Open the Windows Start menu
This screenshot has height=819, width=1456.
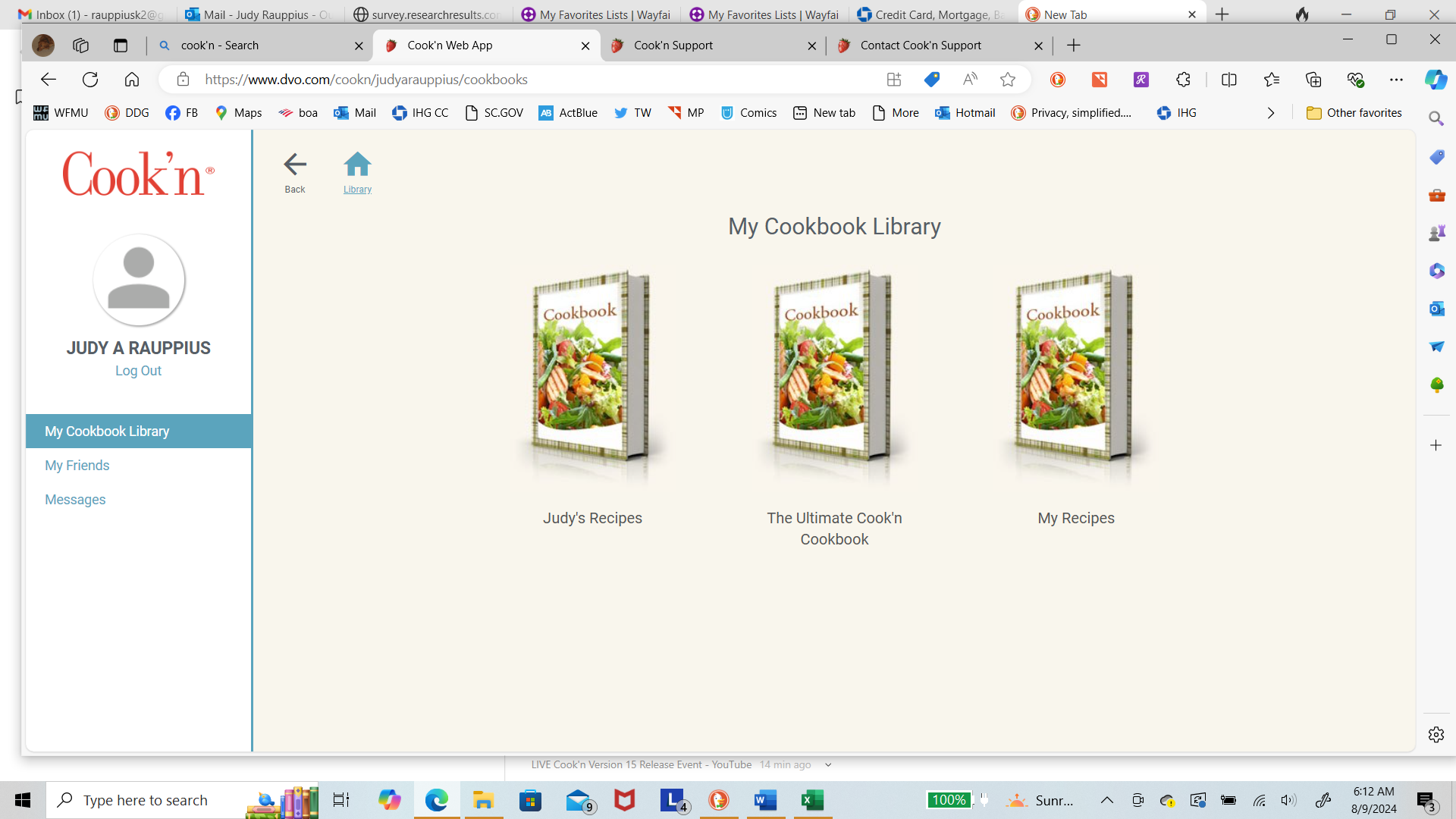click(23, 800)
